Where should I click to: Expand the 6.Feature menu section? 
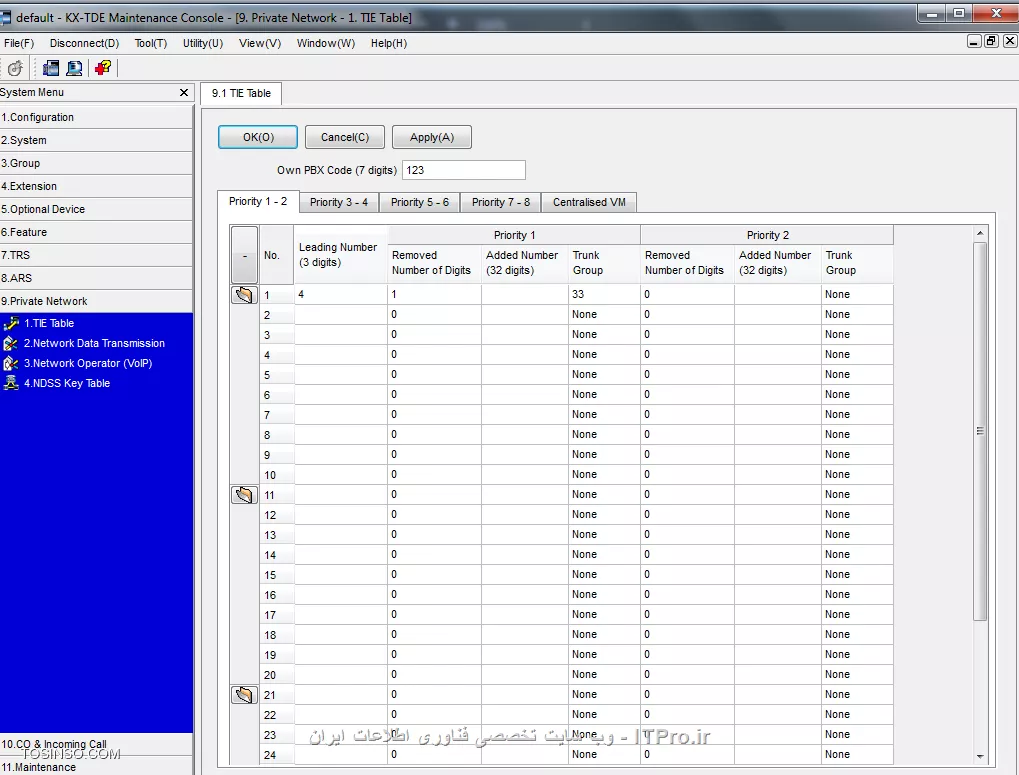pos(96,232)
